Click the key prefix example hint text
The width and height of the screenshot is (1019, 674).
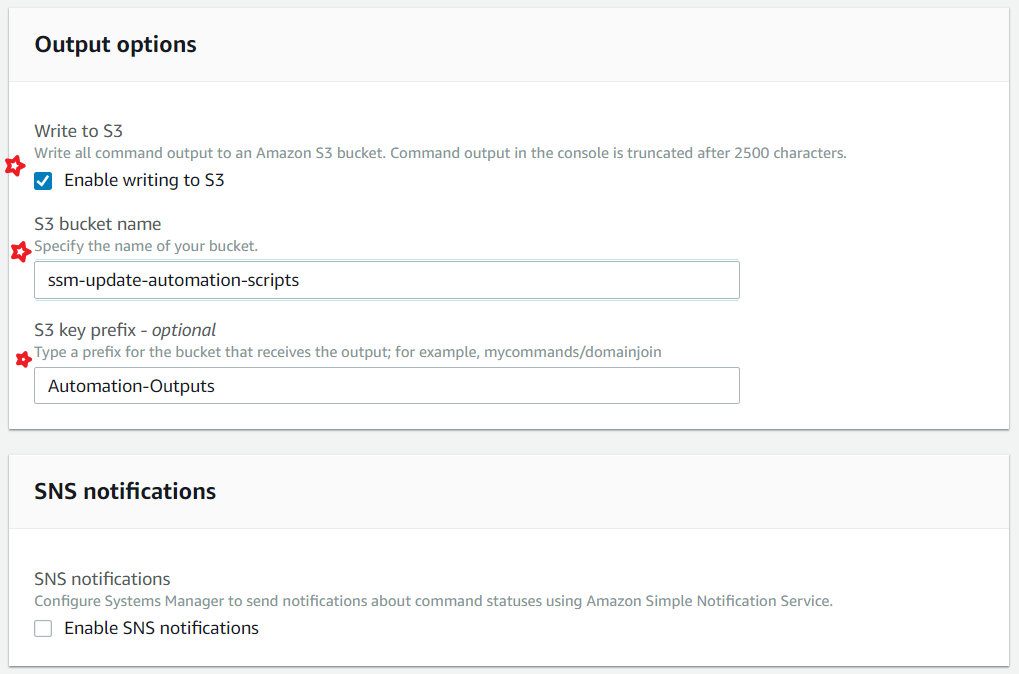point(348,352)
